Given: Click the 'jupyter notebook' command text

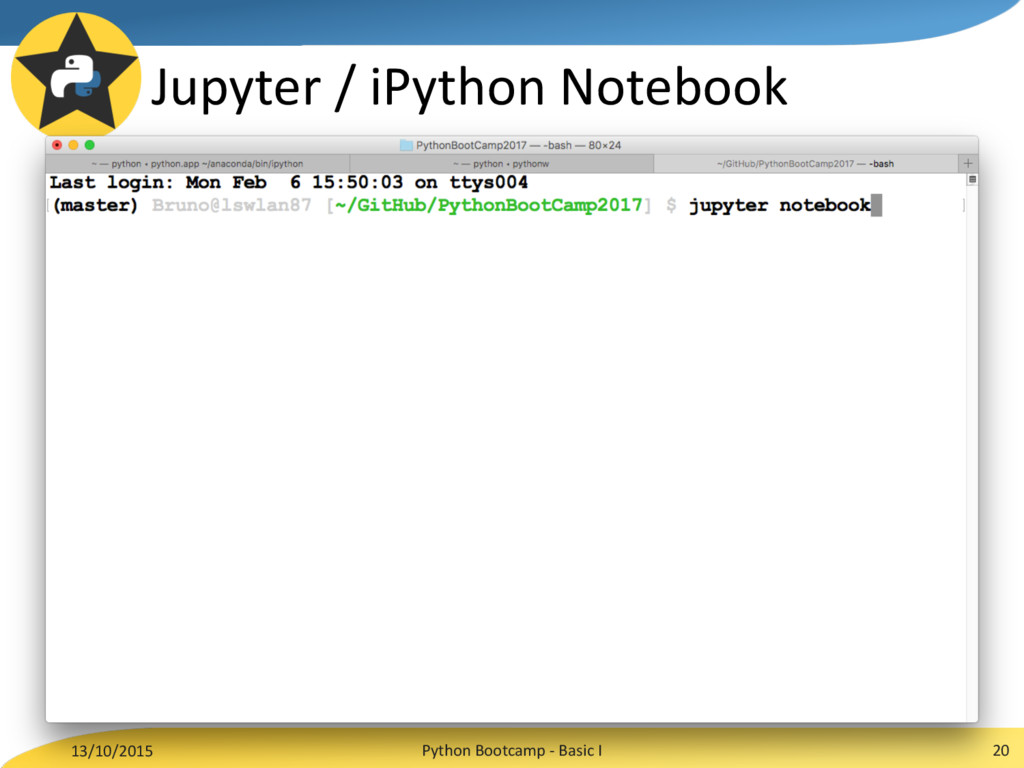Looking at the screenshot, I should [x=780, y=205].
